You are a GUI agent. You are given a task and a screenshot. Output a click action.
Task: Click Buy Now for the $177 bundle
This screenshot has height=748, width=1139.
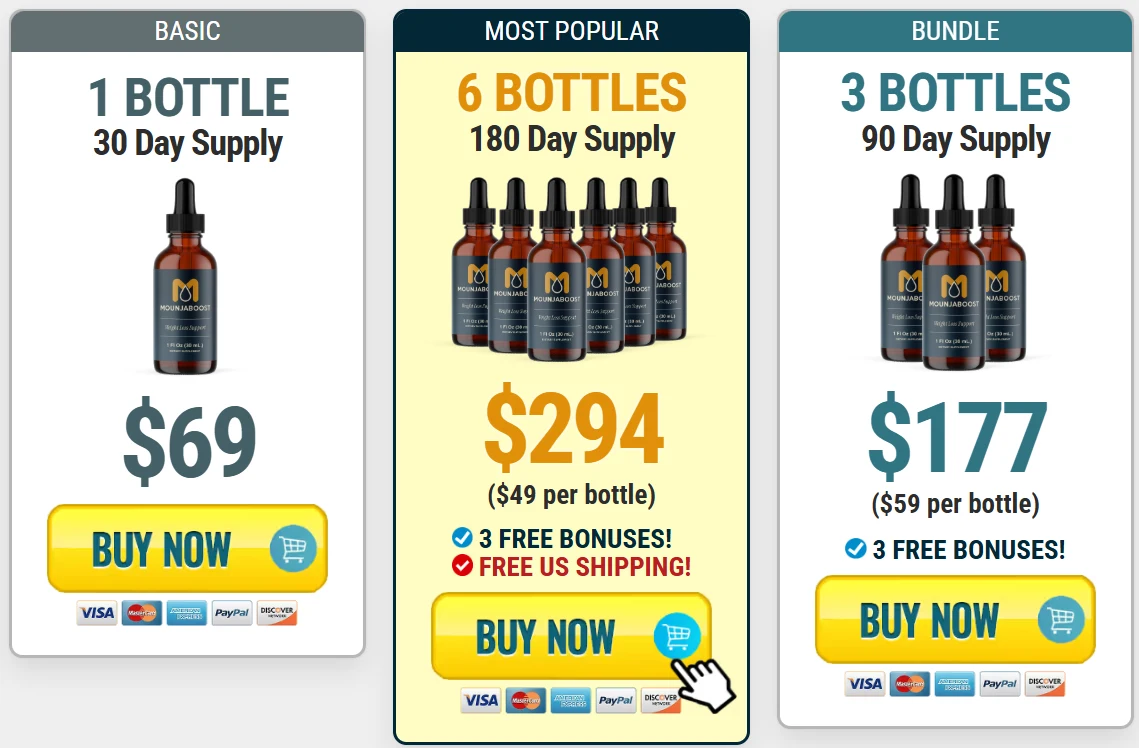click(x=955, y=619)
